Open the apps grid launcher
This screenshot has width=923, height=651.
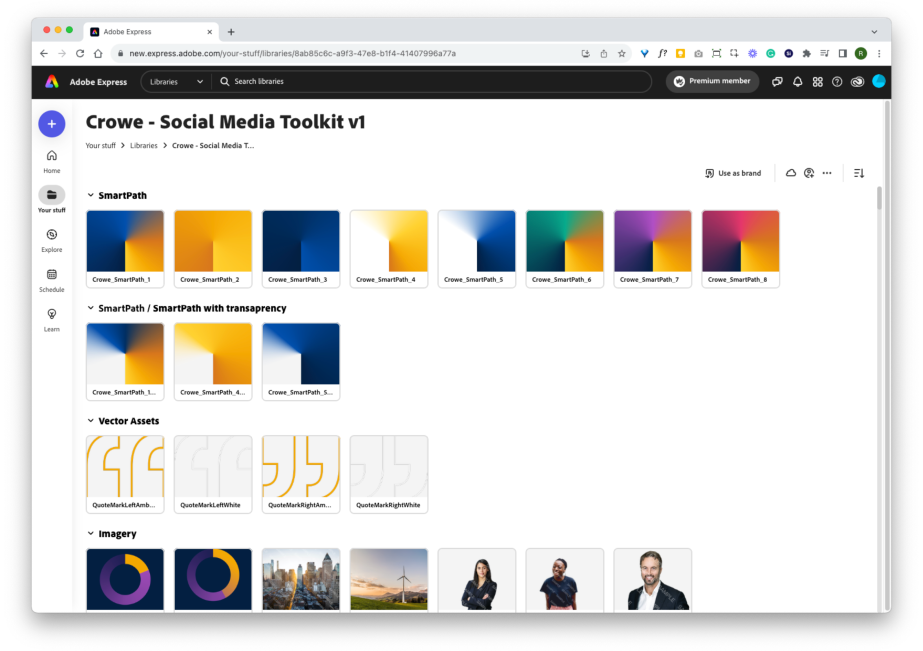[x=818, y=81]
